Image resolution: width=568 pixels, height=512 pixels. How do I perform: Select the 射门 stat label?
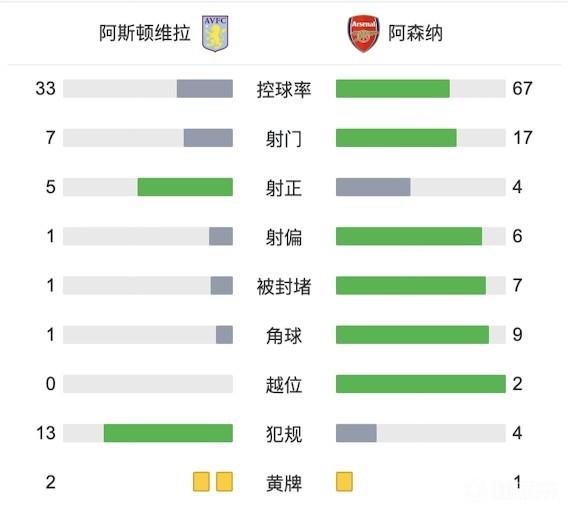[284, 139]
